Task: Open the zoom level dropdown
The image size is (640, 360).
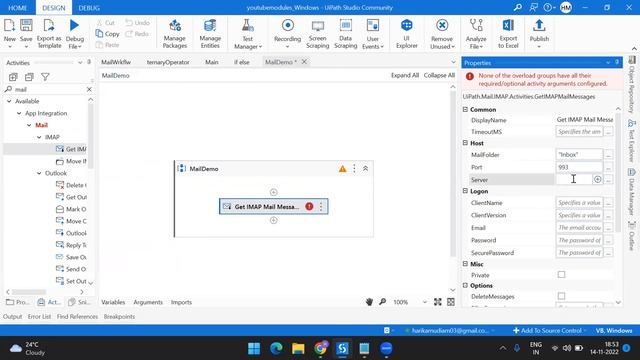Action: (424, 302)
